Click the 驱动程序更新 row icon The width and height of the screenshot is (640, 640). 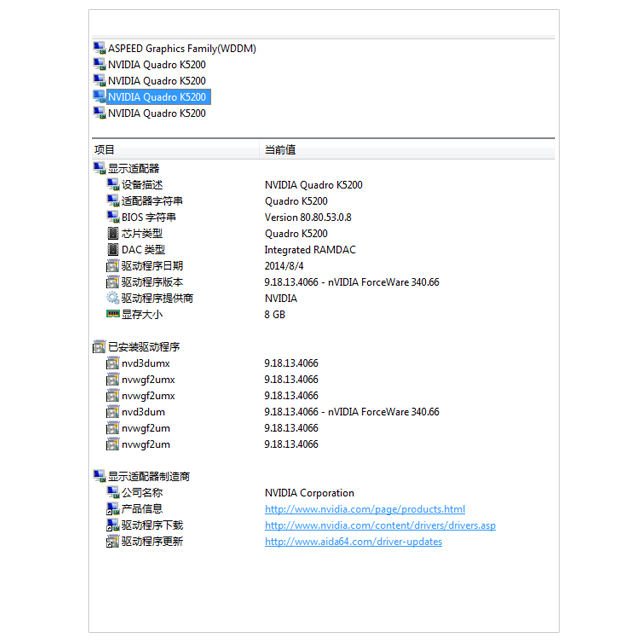pyautogui.click(x=113, y=541)
